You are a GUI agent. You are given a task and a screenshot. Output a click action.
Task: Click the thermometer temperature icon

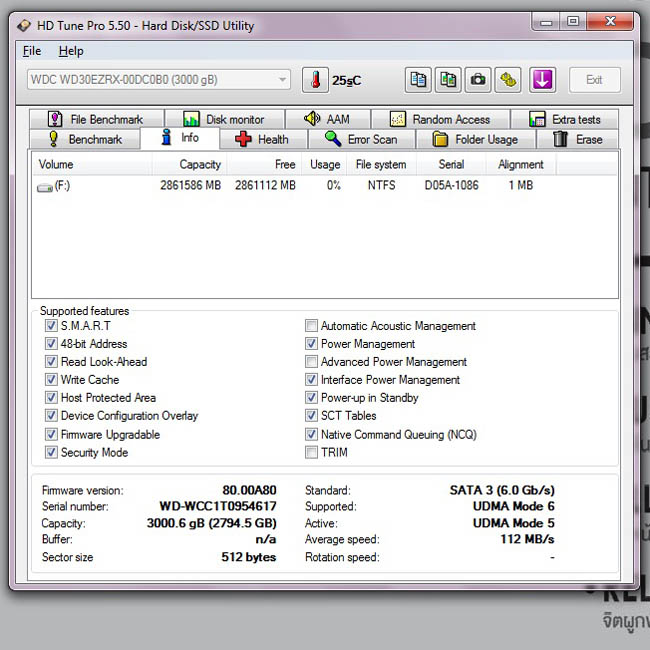coord(315,80)
